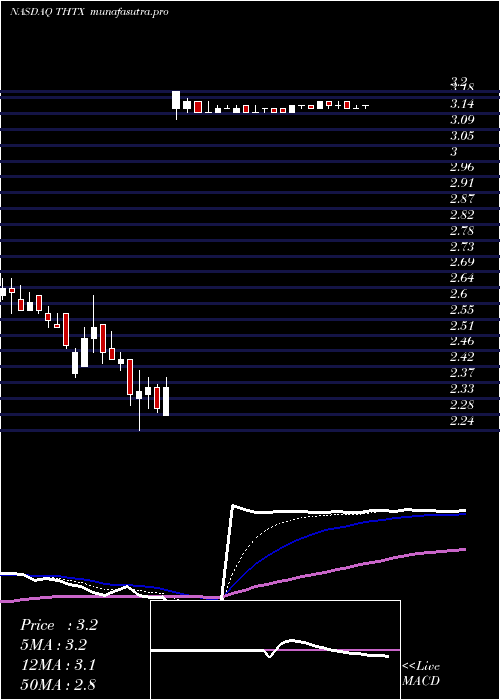
Task: Select the 3.14 price axis label
Action: click(462, 104)
